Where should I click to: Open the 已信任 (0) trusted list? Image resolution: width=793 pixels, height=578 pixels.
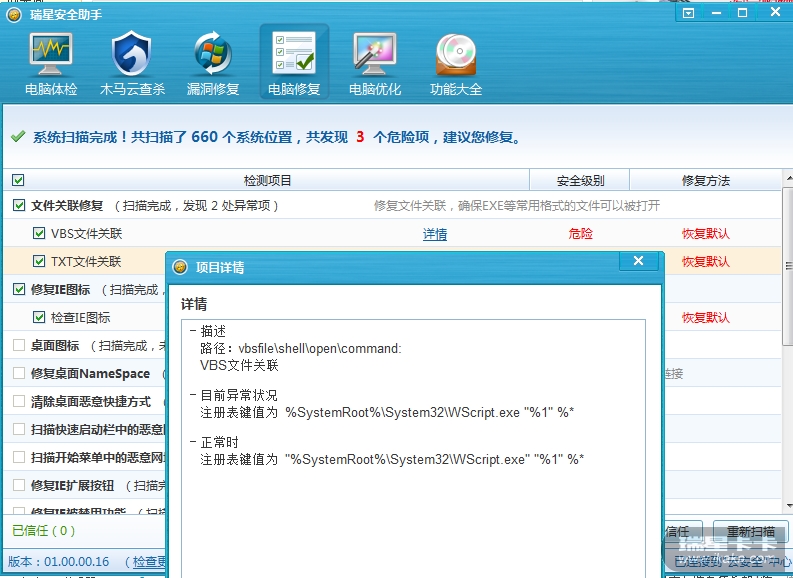(43, 530)
